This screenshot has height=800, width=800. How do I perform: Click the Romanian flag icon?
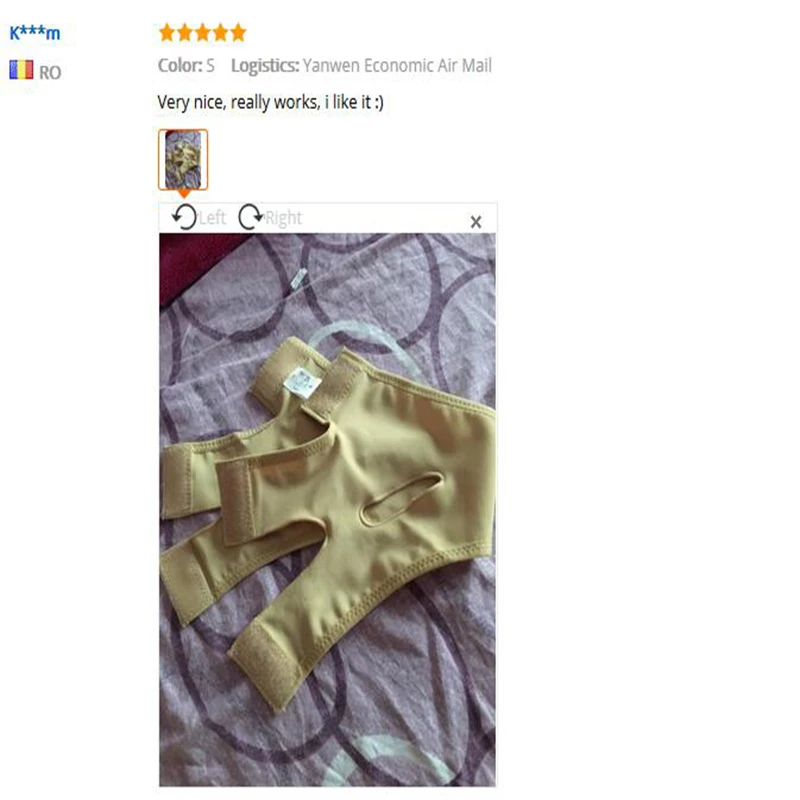pyautogui.click(x=21, y=70)
